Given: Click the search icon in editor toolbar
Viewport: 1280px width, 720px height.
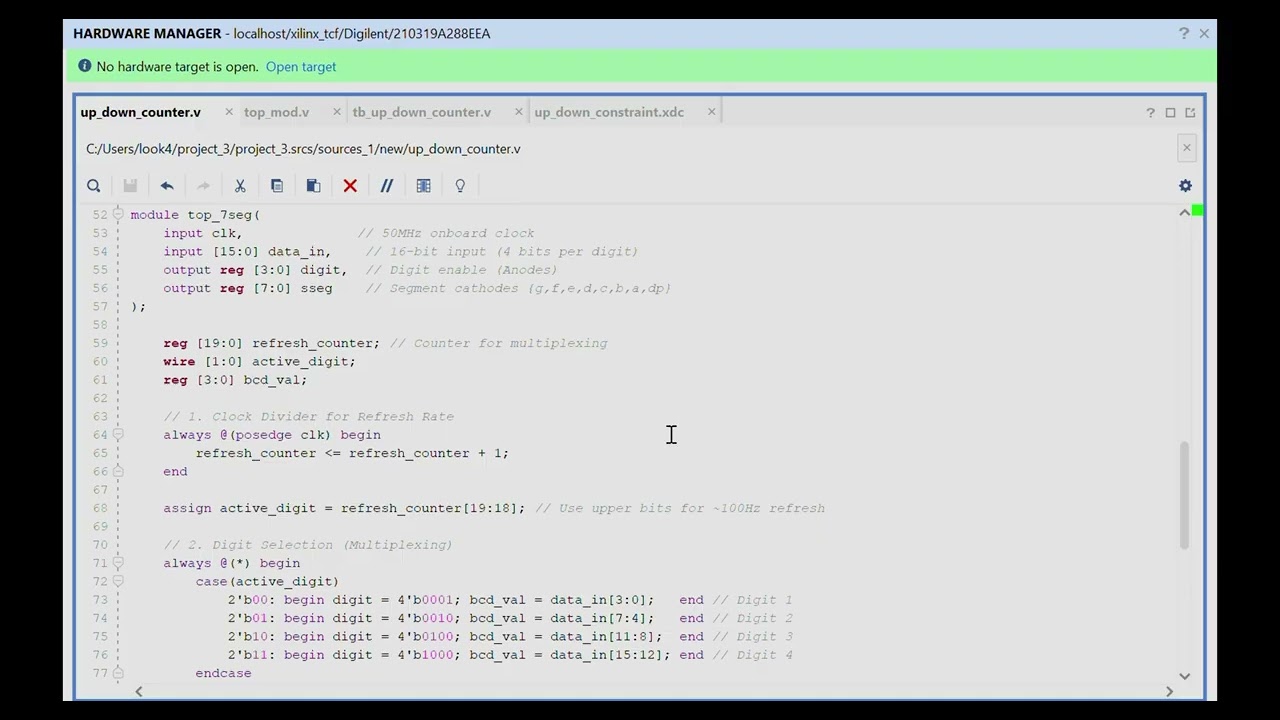Looking at the screenshot, I should [93, 186].
